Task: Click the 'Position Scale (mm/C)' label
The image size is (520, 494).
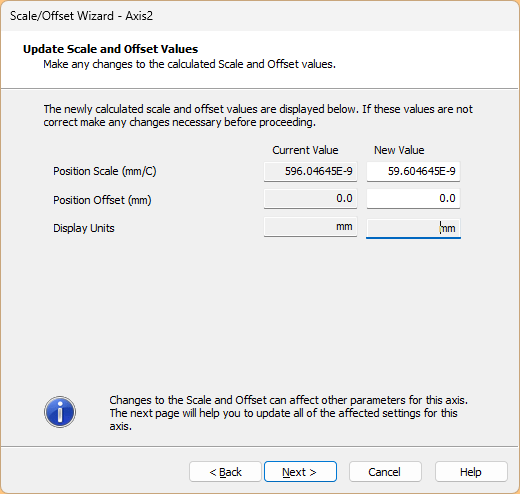Action: point(105,171)
